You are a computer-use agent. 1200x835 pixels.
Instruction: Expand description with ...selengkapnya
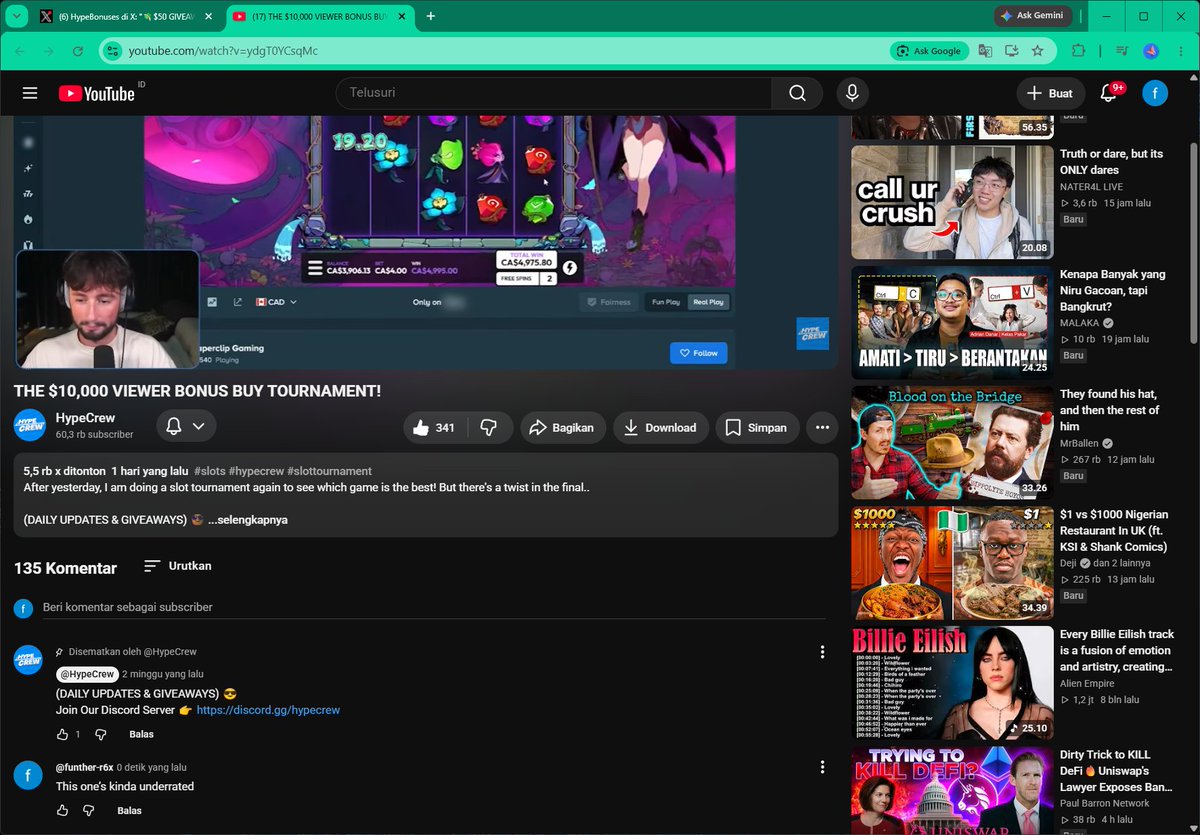click(x=248, y=520)
